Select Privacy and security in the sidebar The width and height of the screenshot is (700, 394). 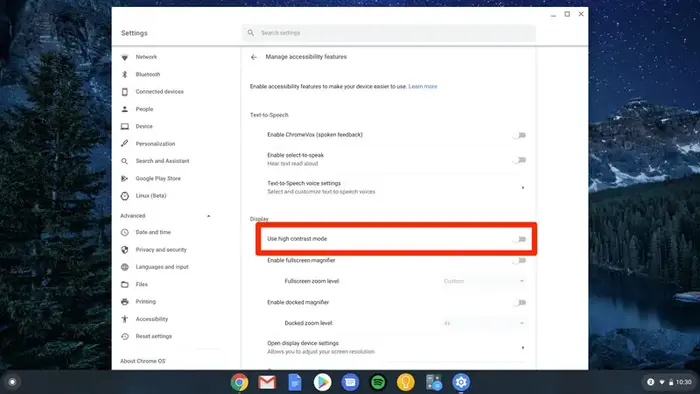161,250
